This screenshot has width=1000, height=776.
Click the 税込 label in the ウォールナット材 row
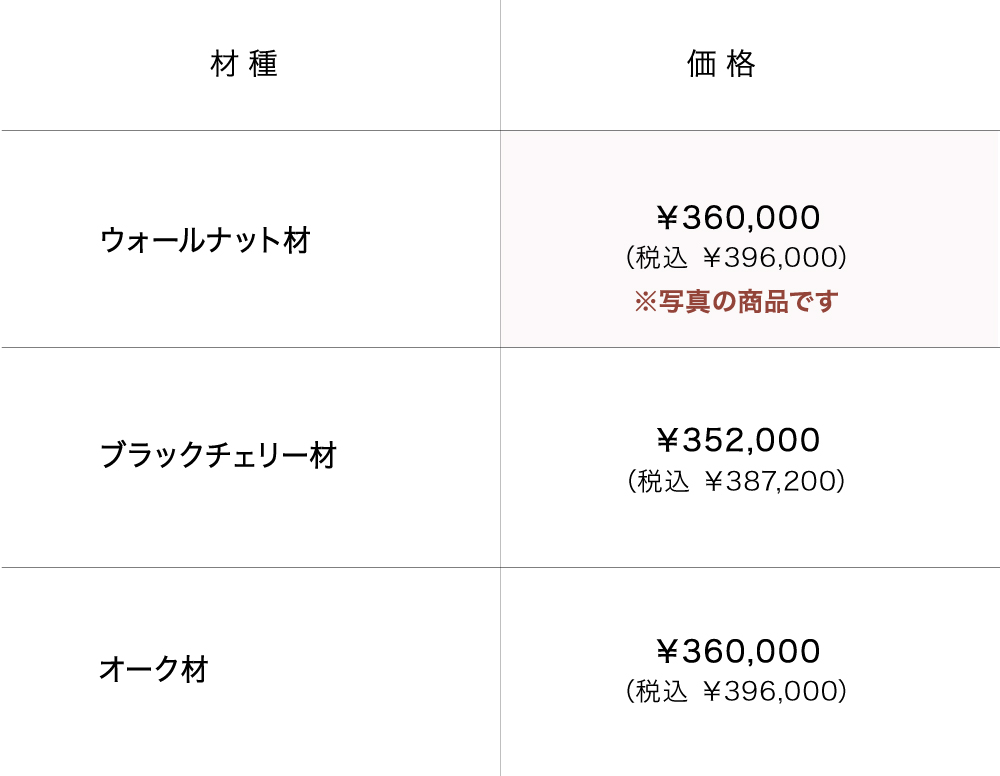[662, 258]
